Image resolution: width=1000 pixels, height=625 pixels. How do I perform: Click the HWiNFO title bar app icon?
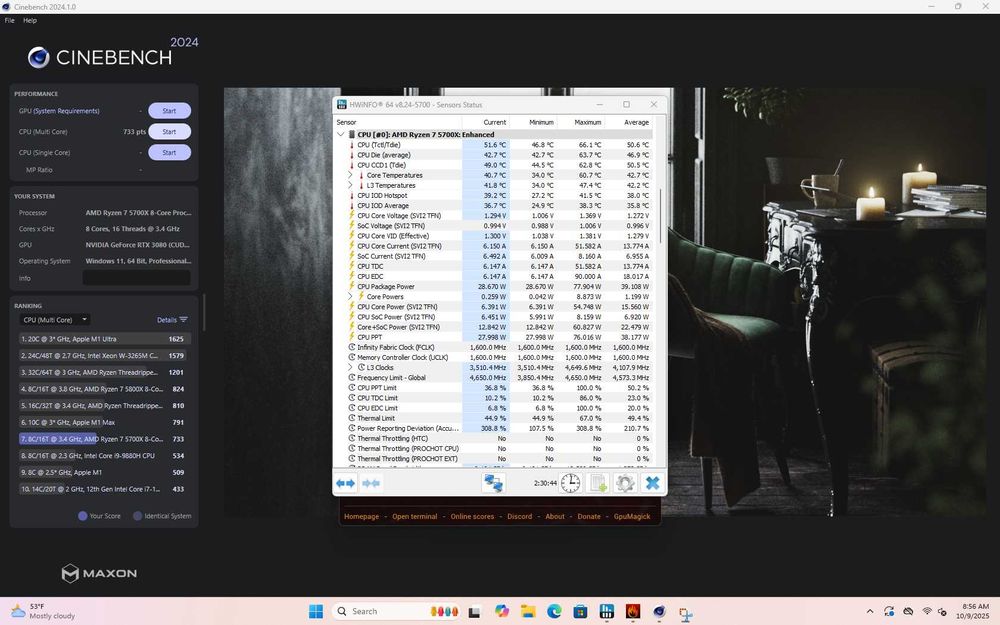(x=342, y=105)
